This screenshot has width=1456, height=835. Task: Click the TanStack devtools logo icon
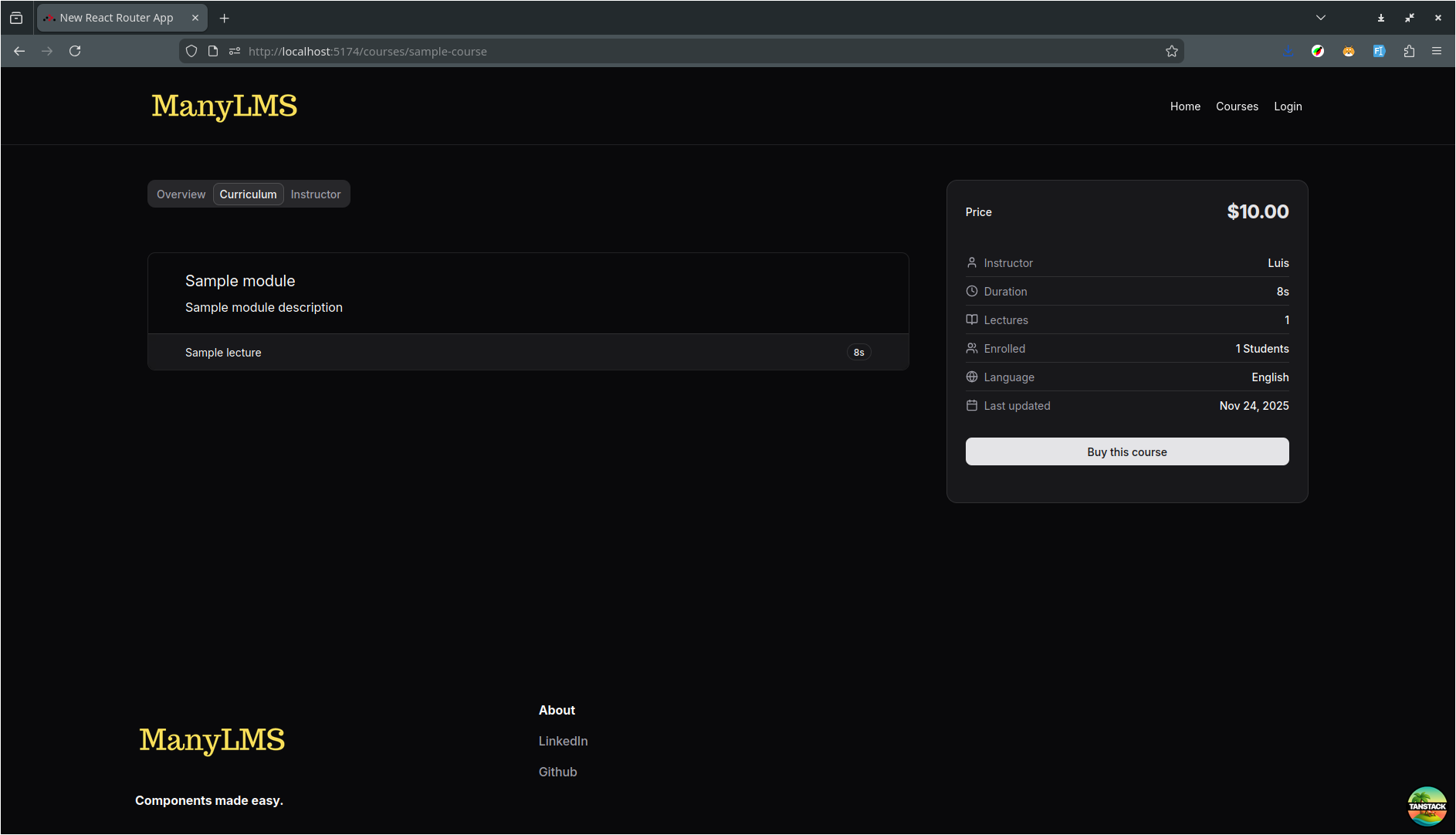pos(1427,806)
